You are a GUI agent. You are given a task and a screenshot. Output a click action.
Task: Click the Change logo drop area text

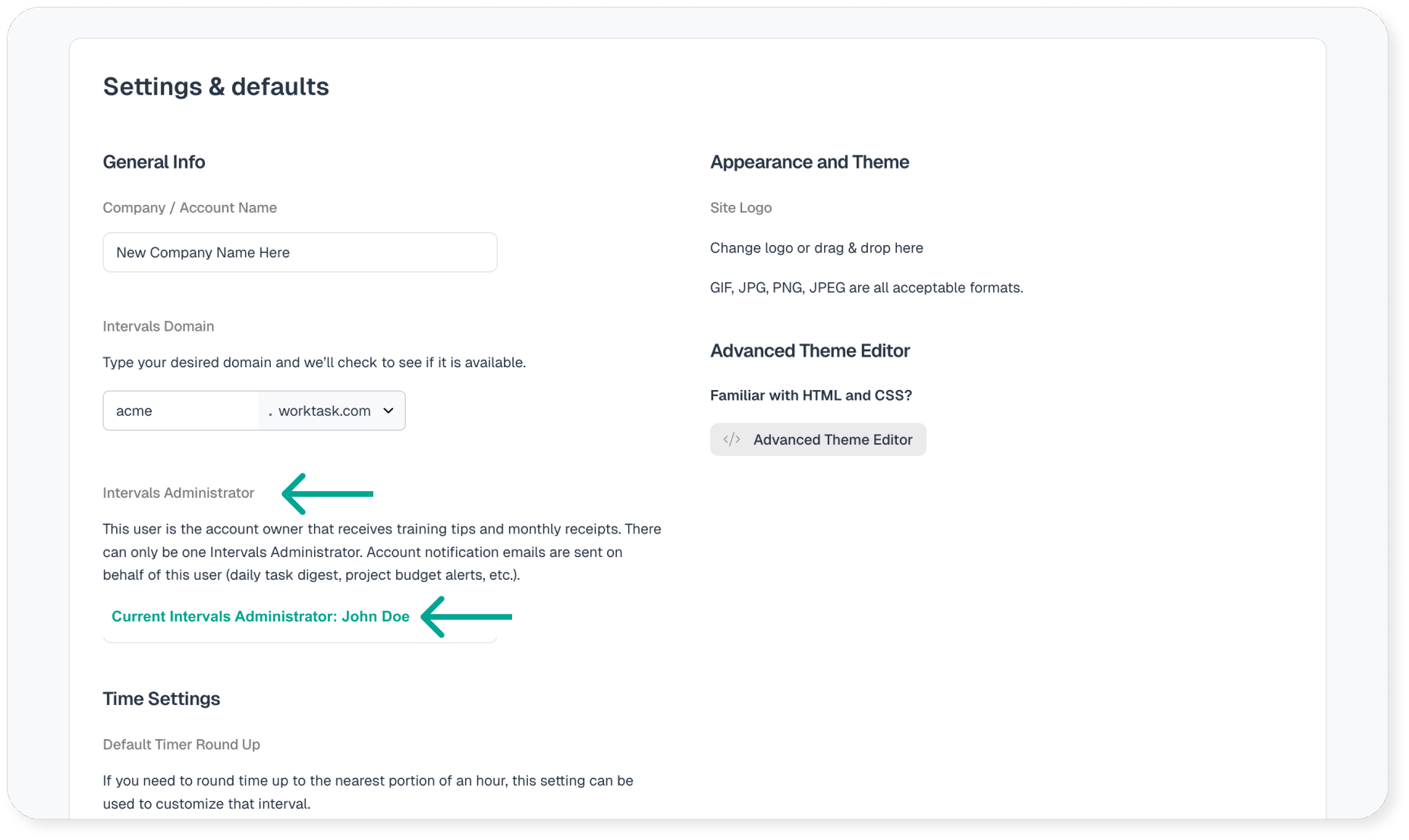[816, 248]
